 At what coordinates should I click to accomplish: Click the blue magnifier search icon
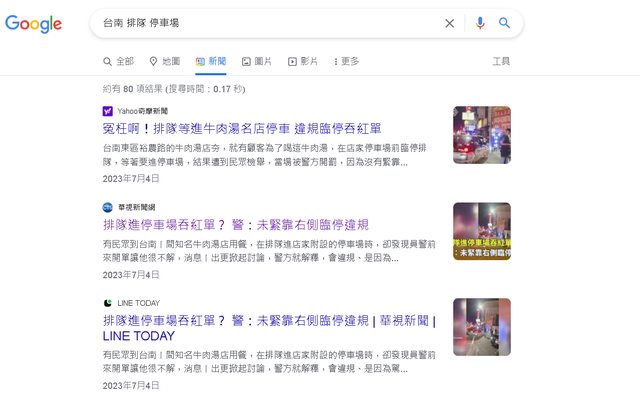coord(504,23)
